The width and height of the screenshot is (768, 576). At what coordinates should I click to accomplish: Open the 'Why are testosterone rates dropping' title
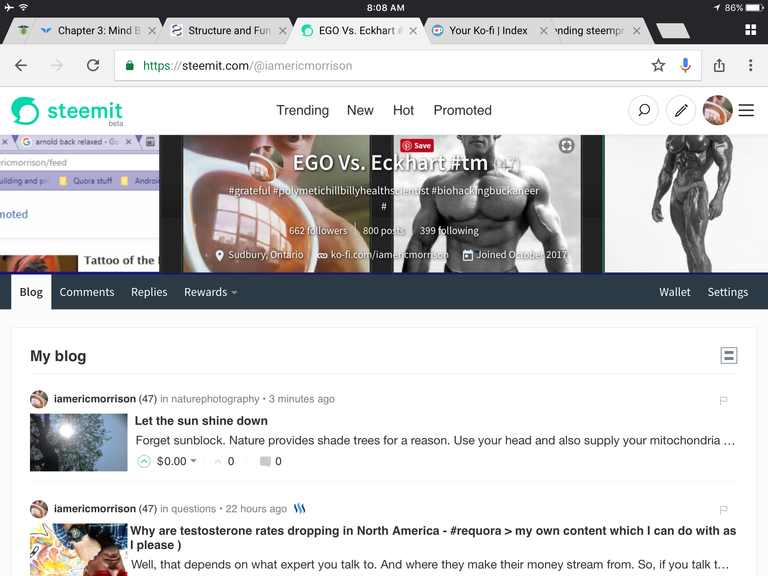(x=433, y=538)
